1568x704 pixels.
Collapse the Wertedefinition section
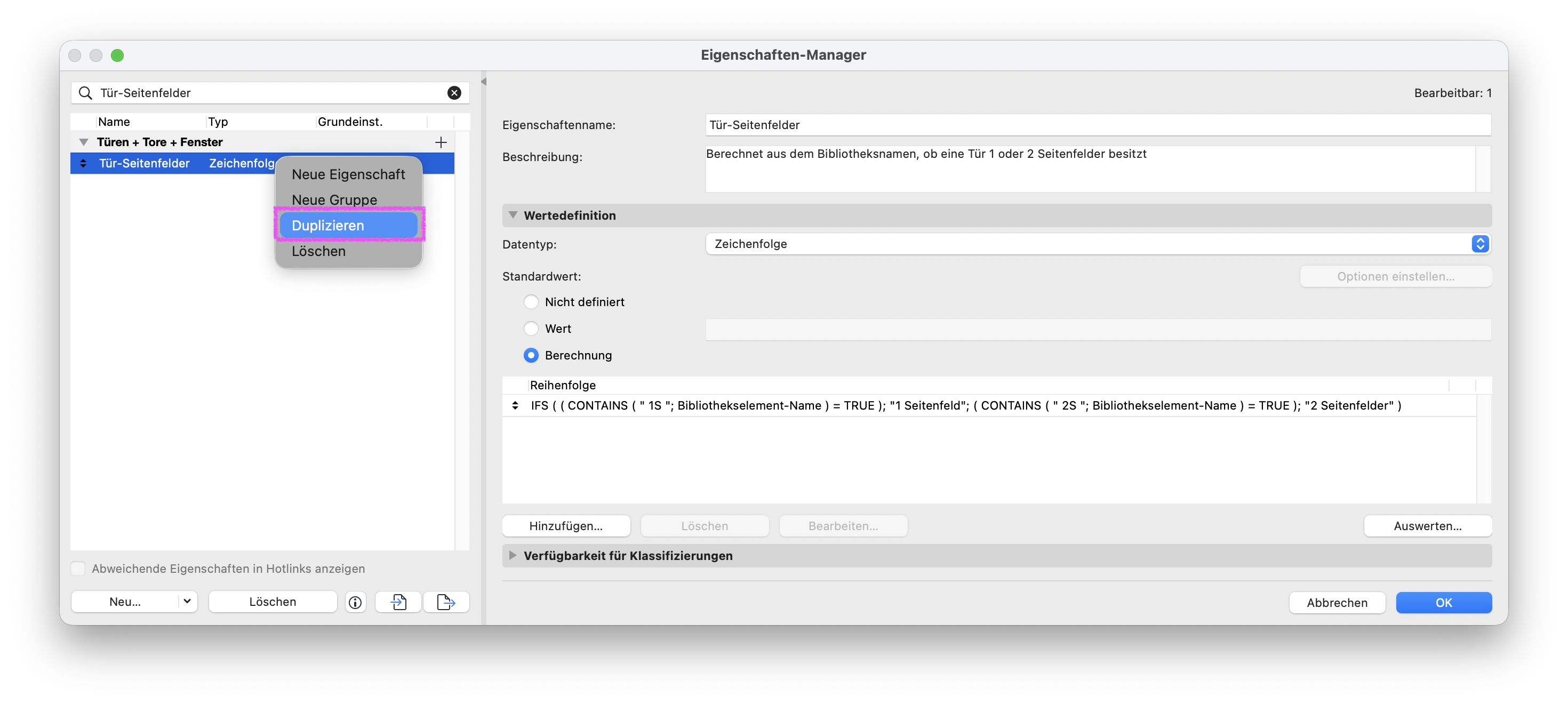point(513,215)
